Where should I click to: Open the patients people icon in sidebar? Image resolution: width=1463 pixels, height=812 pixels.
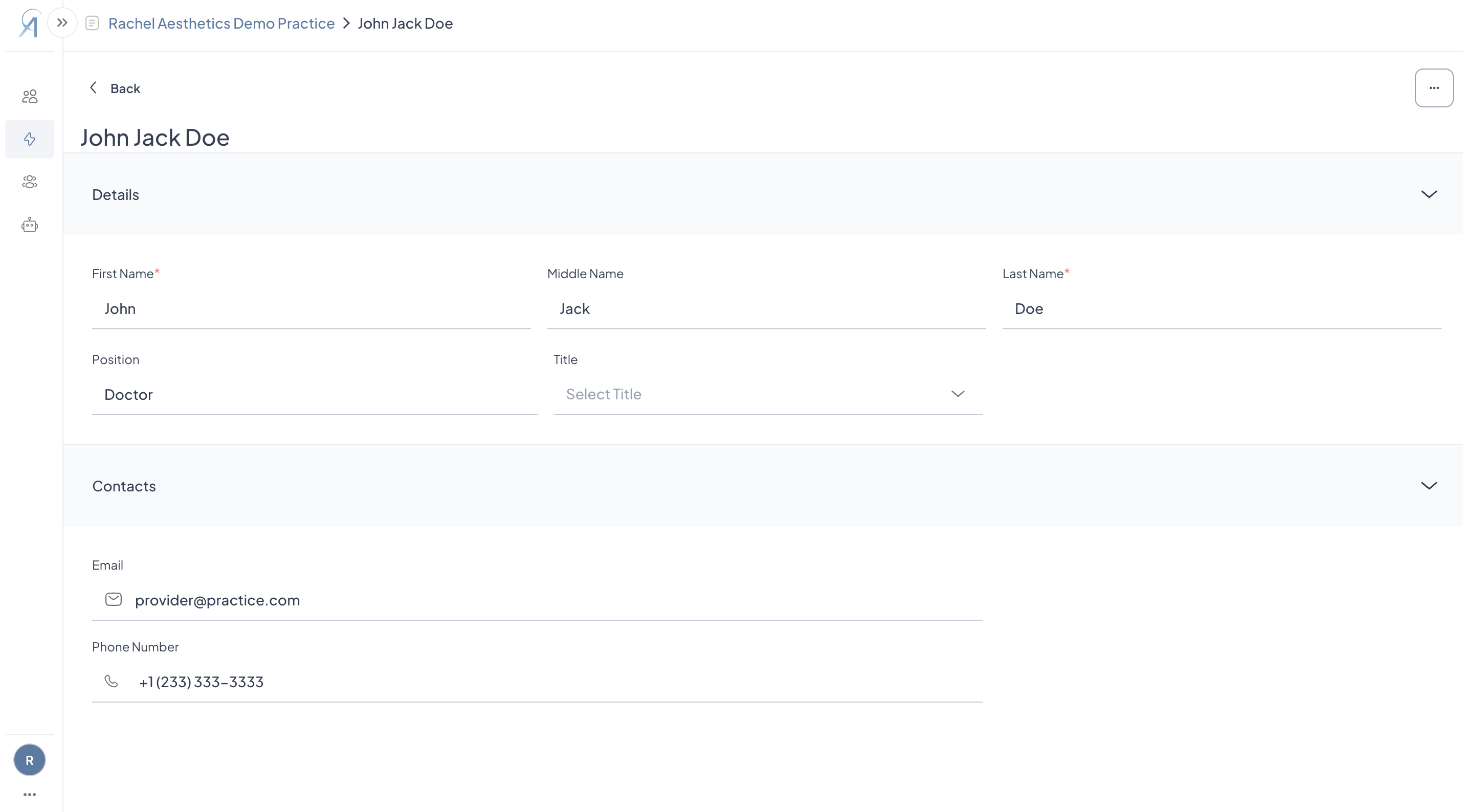tap(30, 96)
